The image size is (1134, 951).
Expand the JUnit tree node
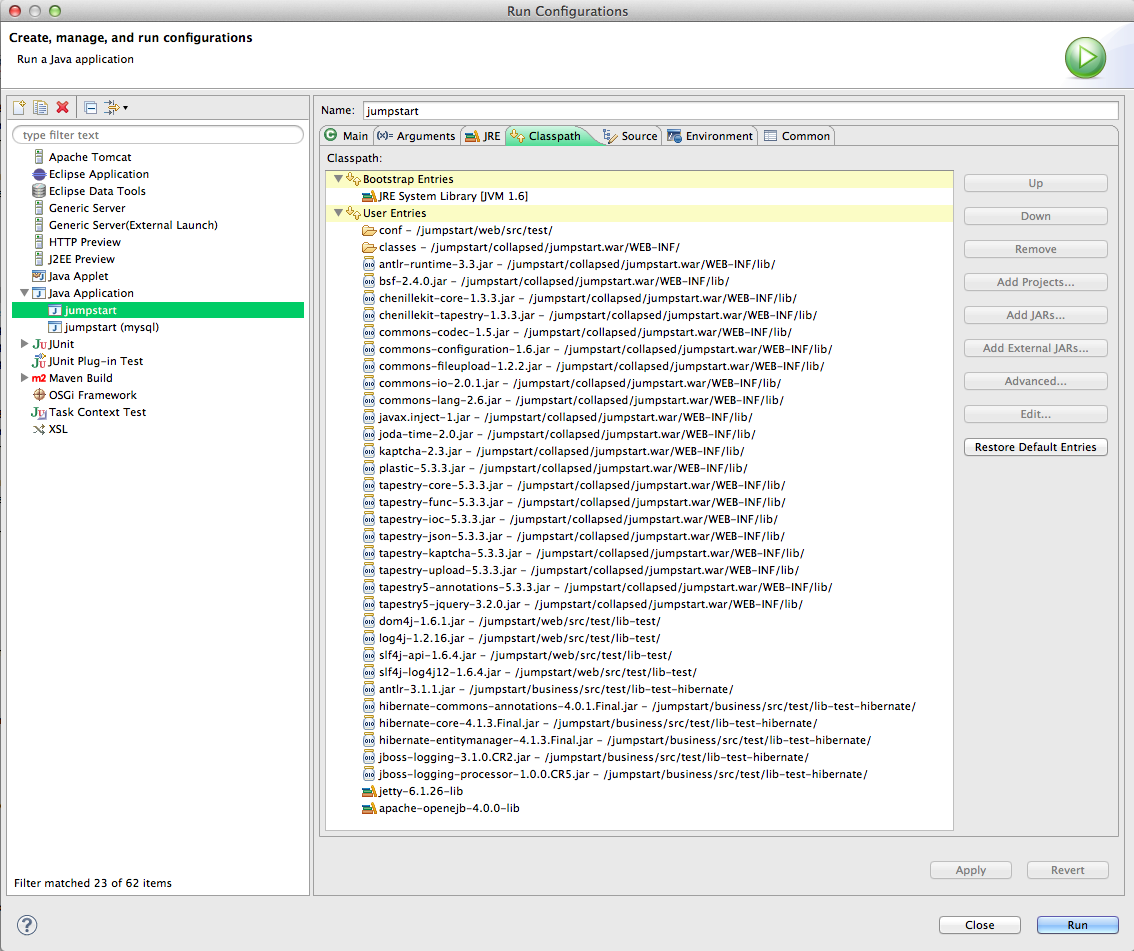pyautogui.click(x=25, y=344)
